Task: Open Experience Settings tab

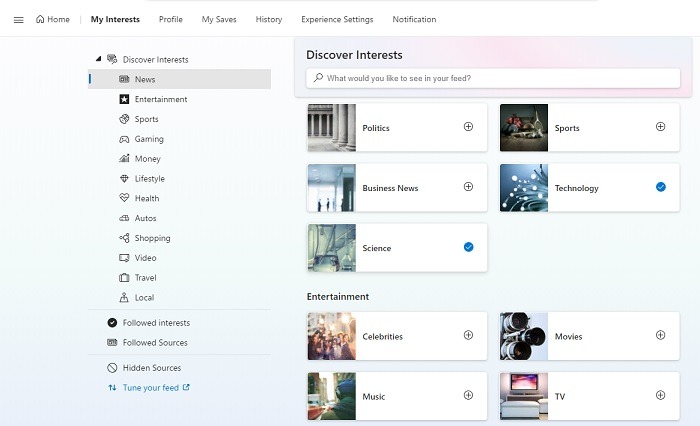Action: [x=337, y=19]
